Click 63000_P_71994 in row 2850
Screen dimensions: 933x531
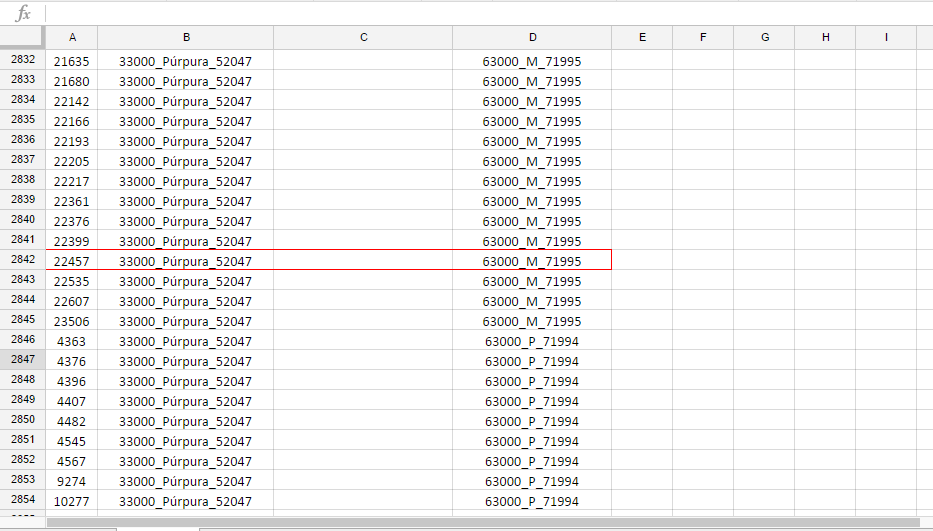[532, 421]
